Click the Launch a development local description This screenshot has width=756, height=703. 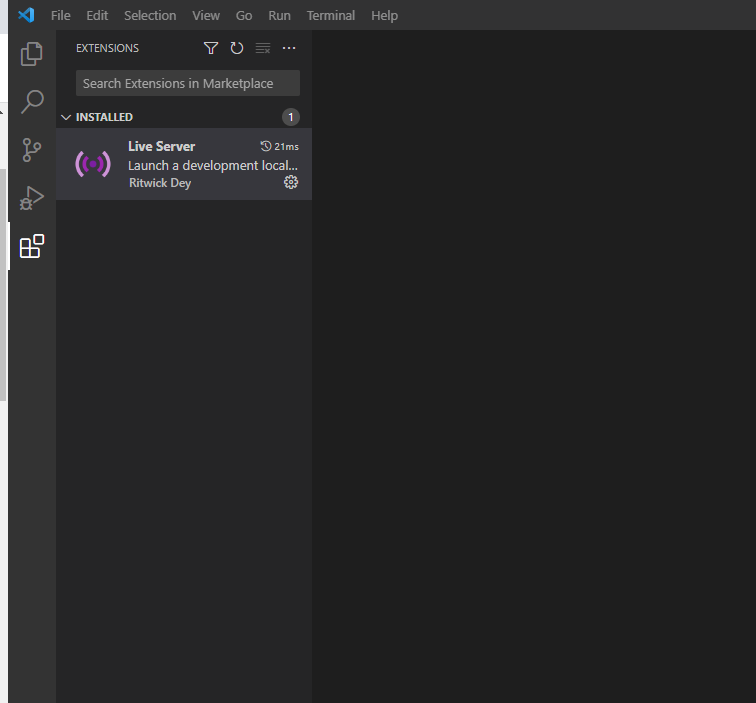click(x=213, y=165)
